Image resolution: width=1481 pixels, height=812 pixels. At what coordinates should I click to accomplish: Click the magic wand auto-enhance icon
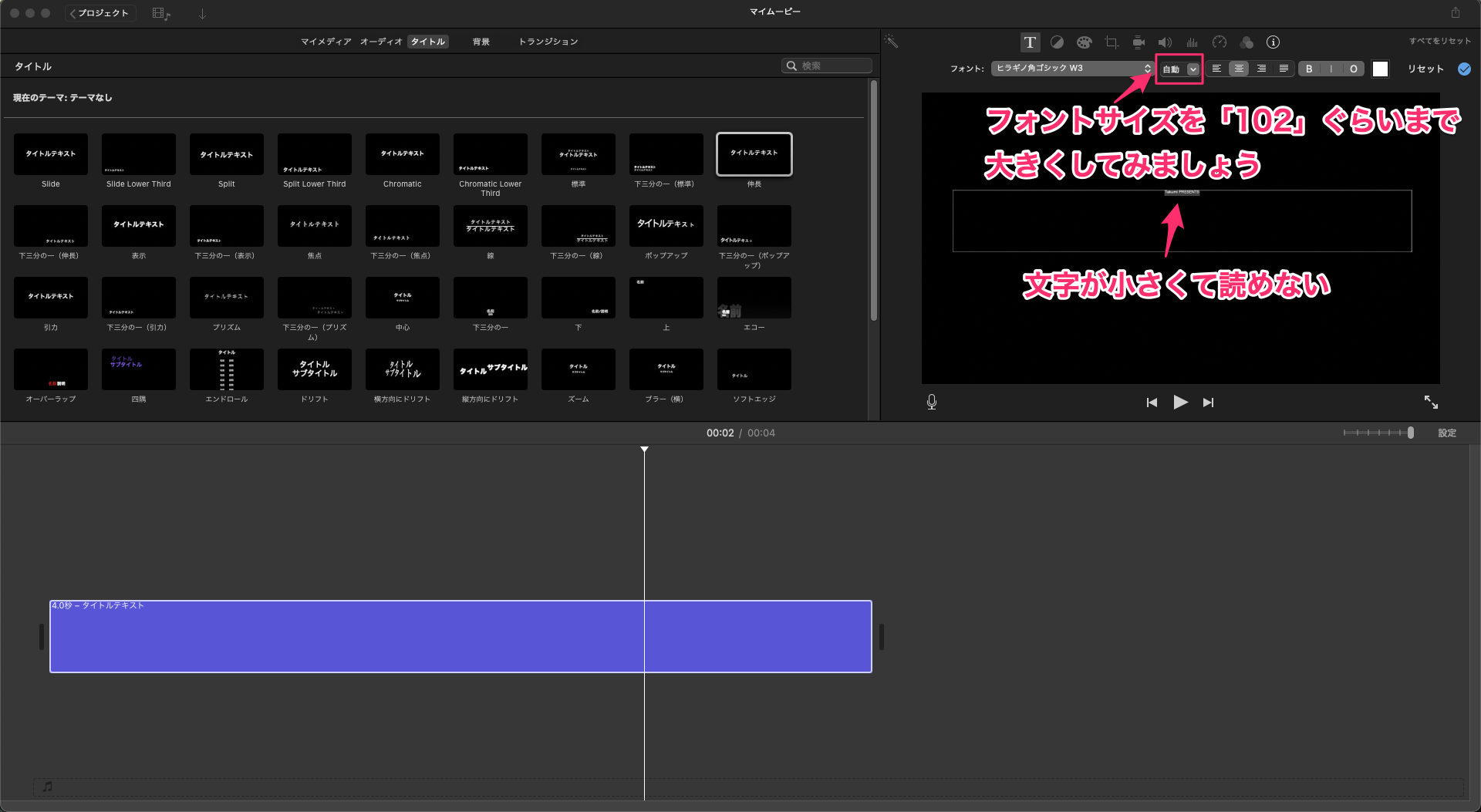click(x=892, y=42)
